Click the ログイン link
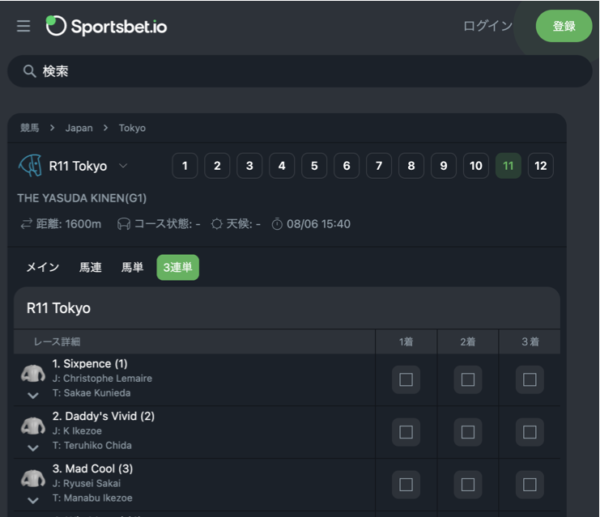Screen dimensions: 600x517 click(488, 26)
